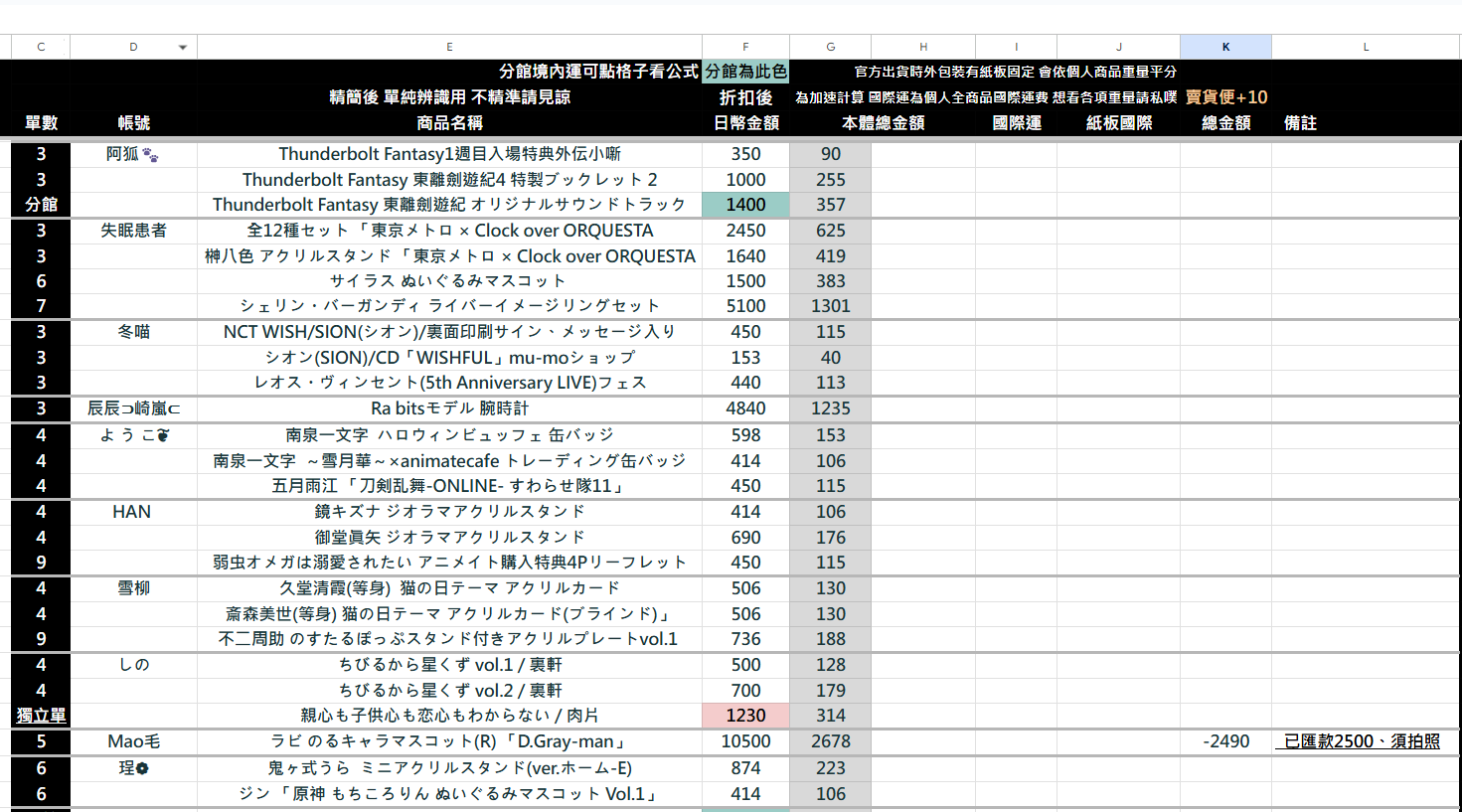The image size is (1462, 812).
Task: Select account cell 阿狐
Action: pos(133,154)
